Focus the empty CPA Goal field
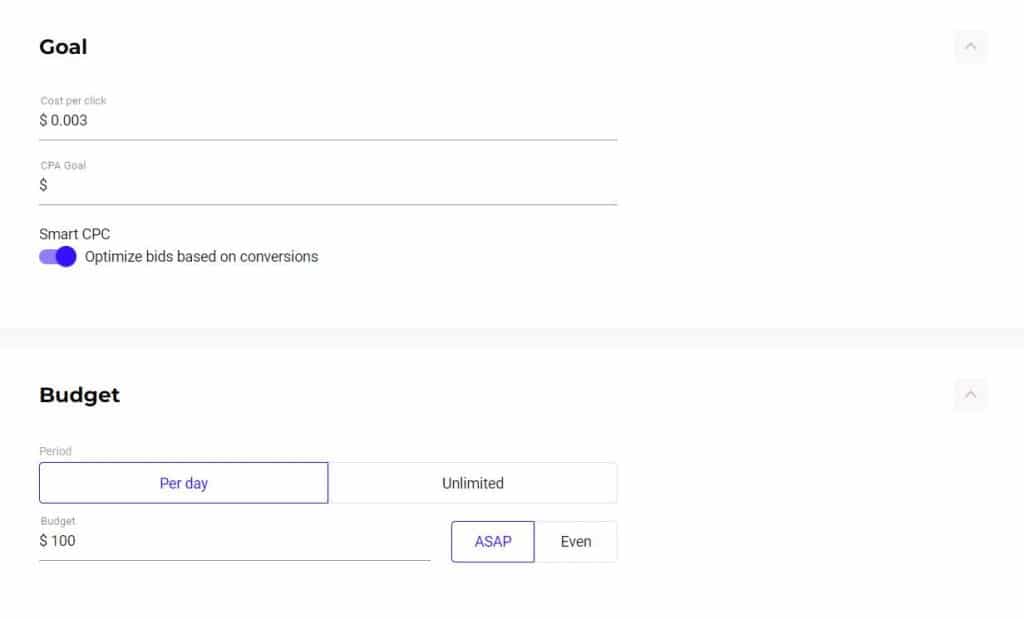Image resolution: width=1024 pixels, height=619 pixels. click(x=330, y=186)
